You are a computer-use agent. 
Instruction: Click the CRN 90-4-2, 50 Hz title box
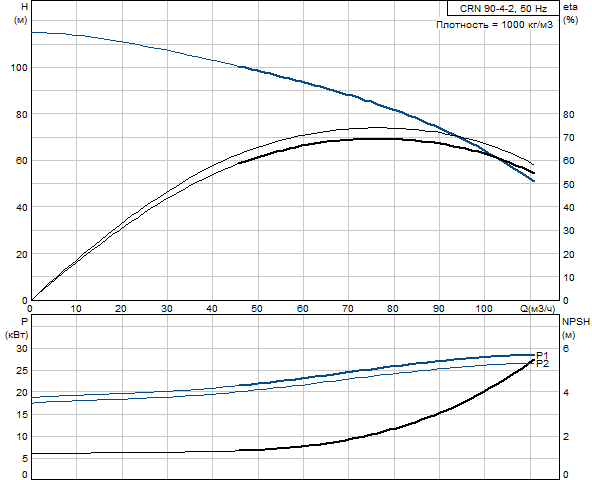pyautogui.click(x=503, y=8)
